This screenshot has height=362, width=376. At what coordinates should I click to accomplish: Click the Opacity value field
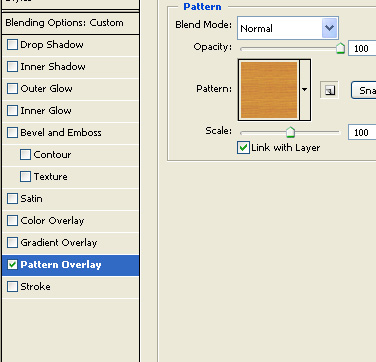[x=362, y=49]
